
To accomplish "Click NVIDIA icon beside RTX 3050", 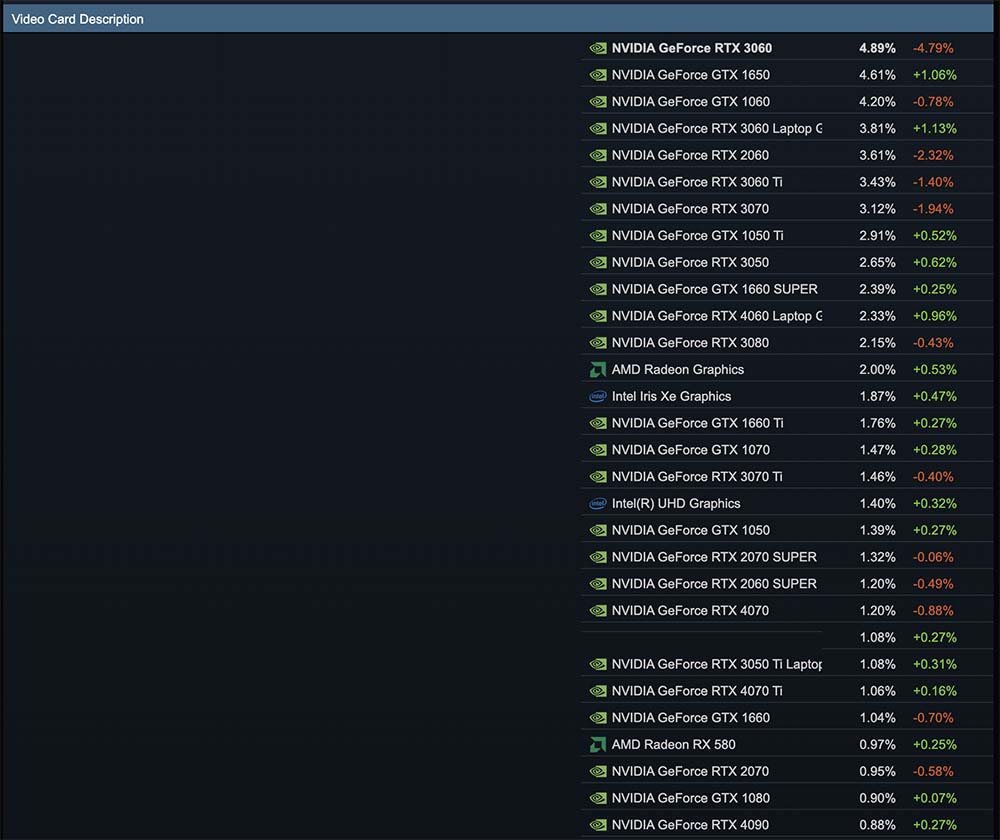I will click(x=598, y=263).
